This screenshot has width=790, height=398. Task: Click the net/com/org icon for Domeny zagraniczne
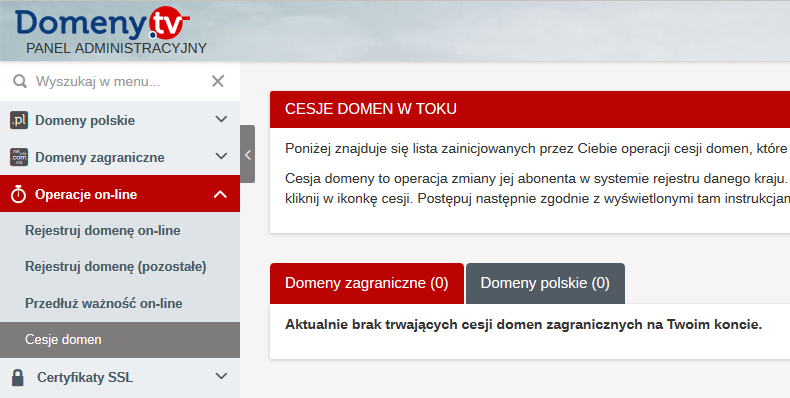[x=19, y=157]
